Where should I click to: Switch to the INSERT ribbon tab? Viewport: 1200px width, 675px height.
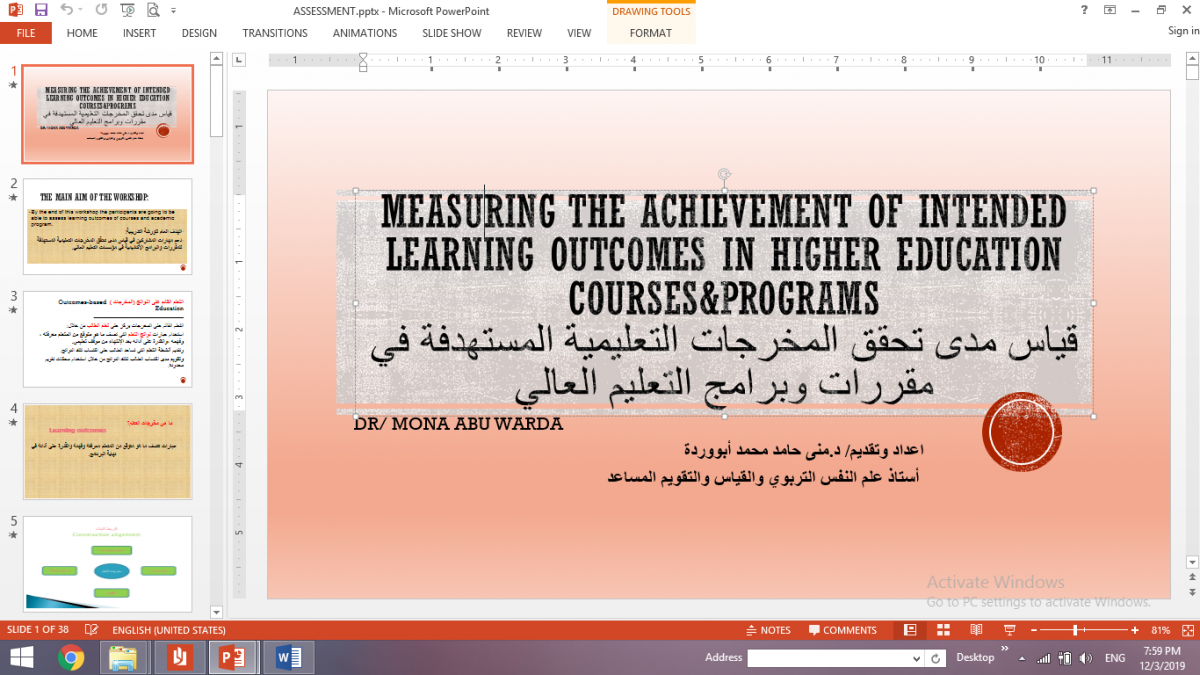click(139, 33)
